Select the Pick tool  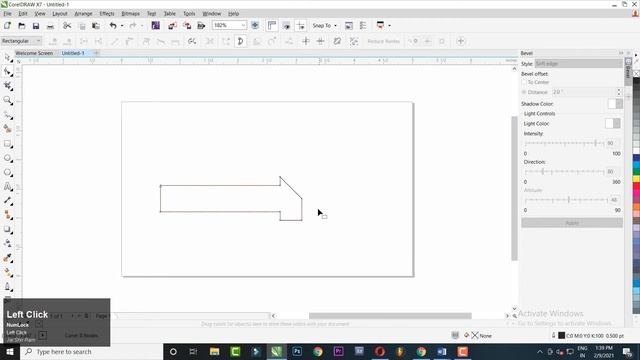coord(7,57)
